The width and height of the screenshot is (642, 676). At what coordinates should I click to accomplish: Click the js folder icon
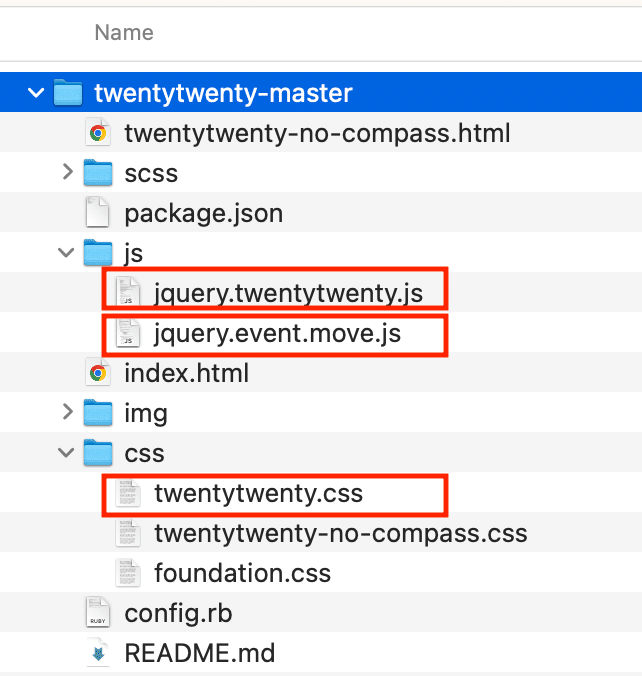98,252
